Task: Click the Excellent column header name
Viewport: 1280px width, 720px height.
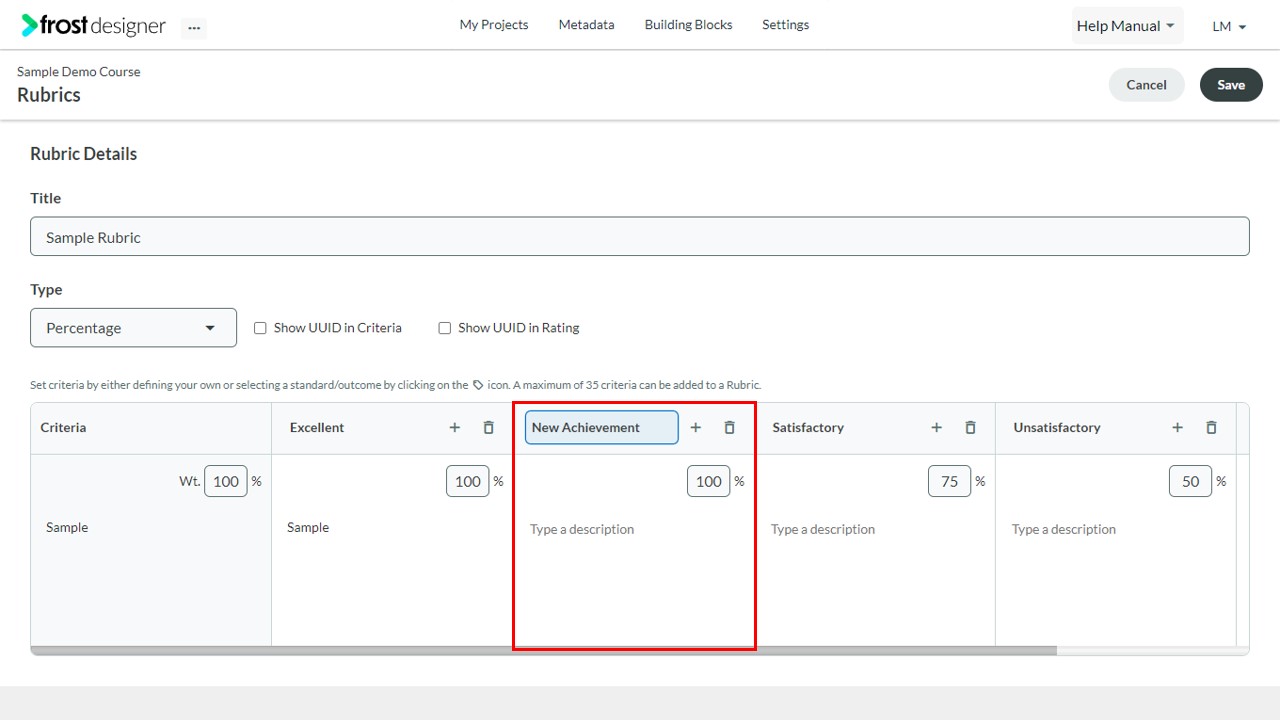Action: pyautogui.click(x=317, y=427)
